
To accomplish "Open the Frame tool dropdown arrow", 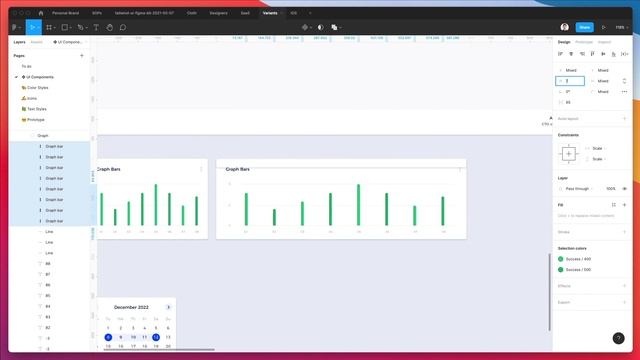I will pyautogui.click(x=55, y=28).
